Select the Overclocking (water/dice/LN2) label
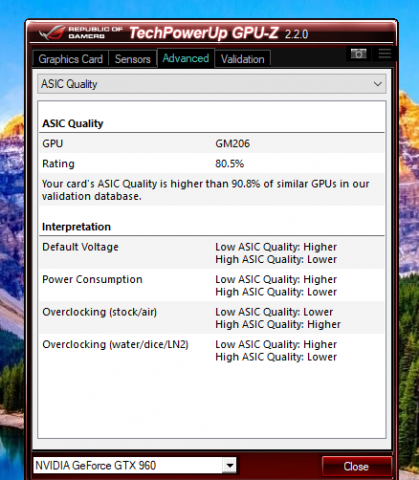 coord(115,344)
